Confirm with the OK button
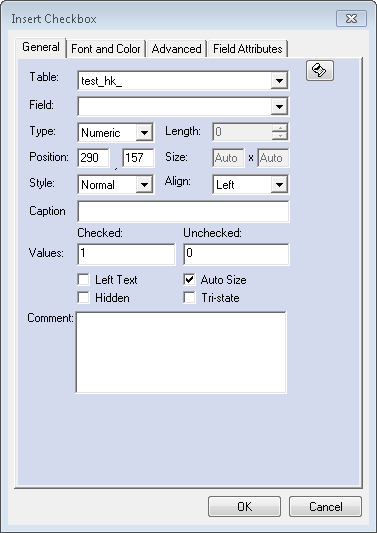 (244, 506)
